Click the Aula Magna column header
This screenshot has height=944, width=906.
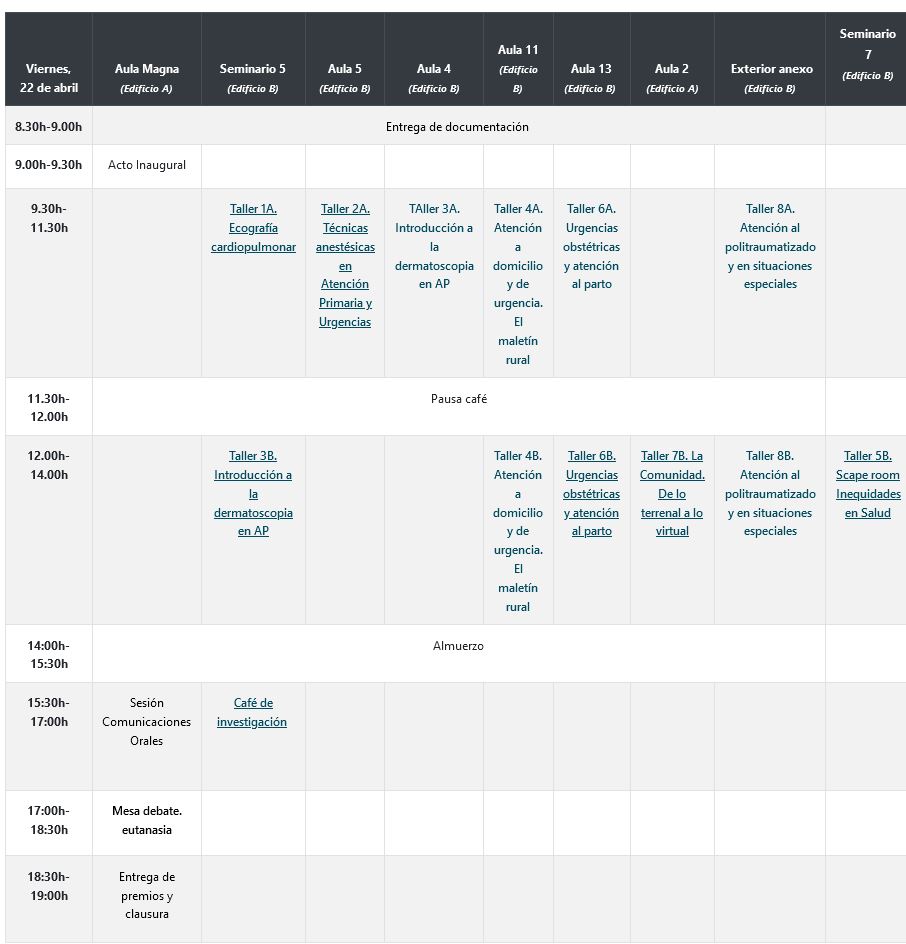[147, 69]
